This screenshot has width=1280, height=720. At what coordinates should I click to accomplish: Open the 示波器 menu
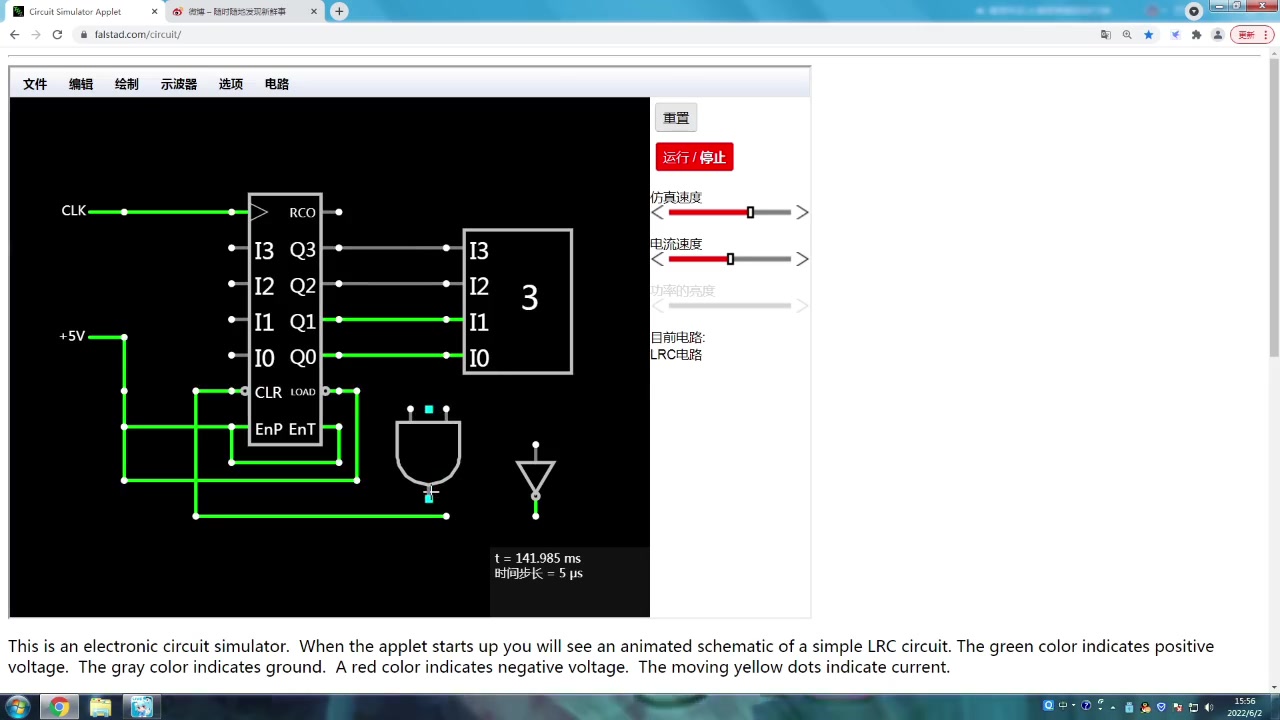pyautogui.click(x=179, y=84)
